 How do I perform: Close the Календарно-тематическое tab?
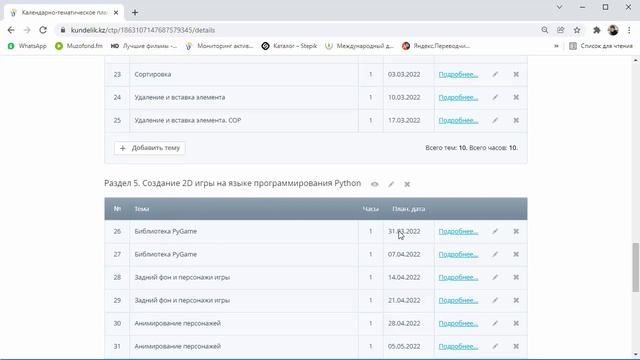click(x=116, y=13)
